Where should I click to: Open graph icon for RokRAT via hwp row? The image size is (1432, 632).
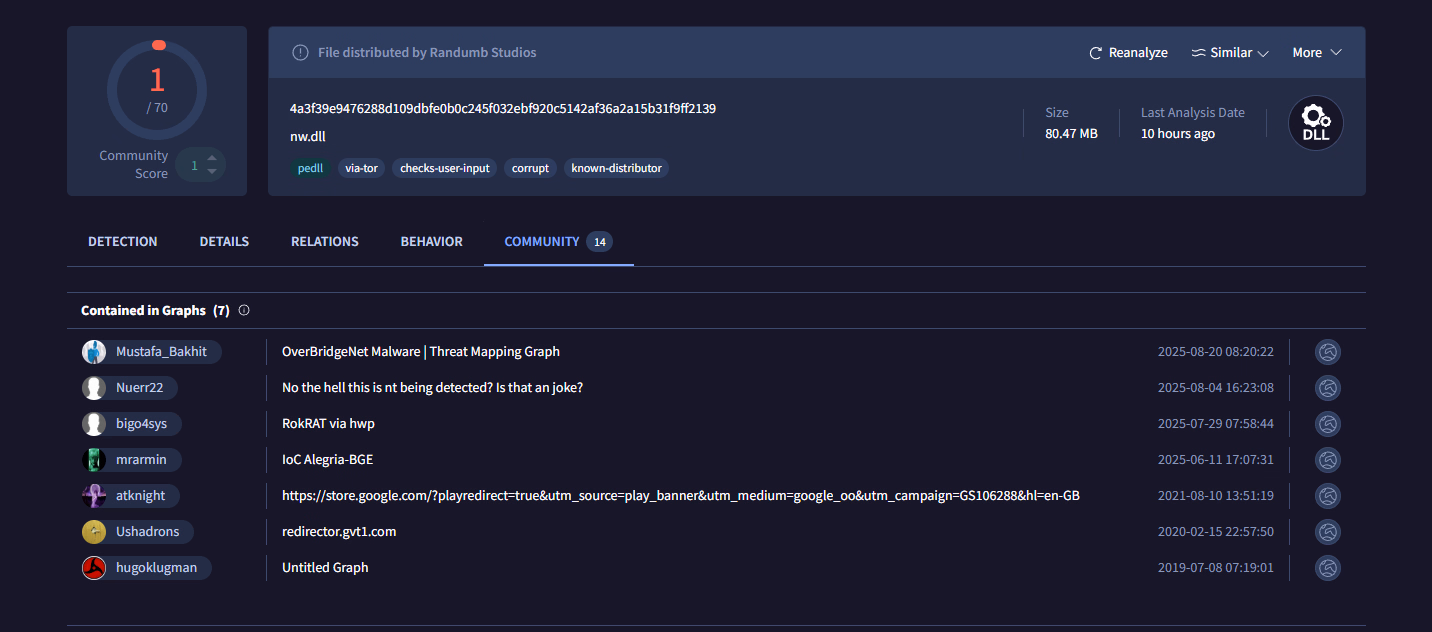coord(1327,424)
